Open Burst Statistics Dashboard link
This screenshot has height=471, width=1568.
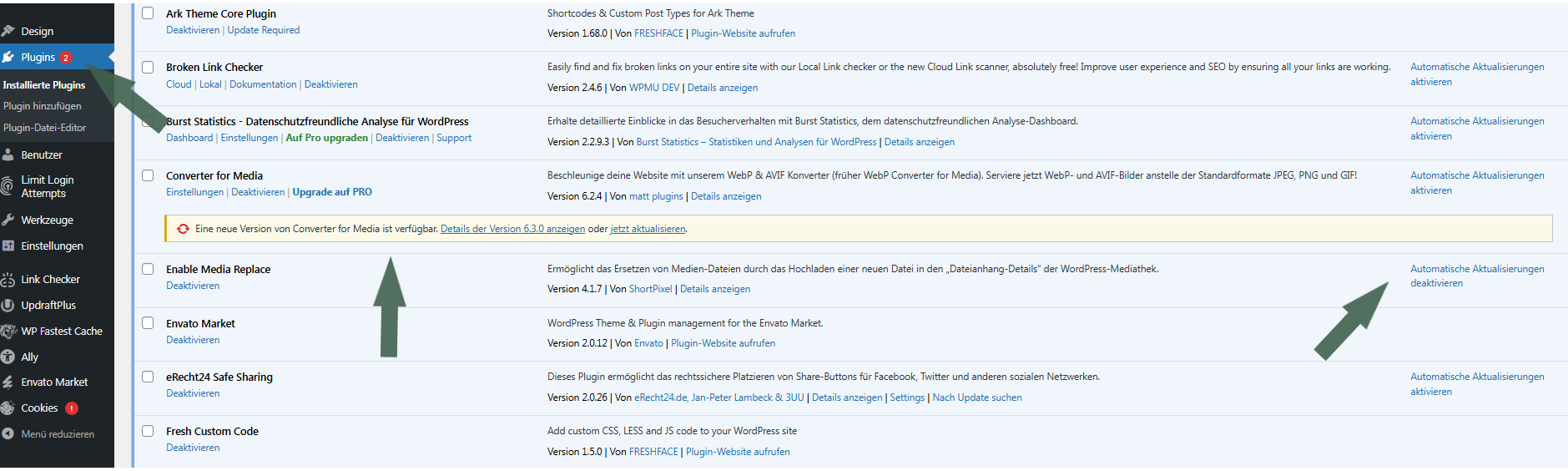189,138
